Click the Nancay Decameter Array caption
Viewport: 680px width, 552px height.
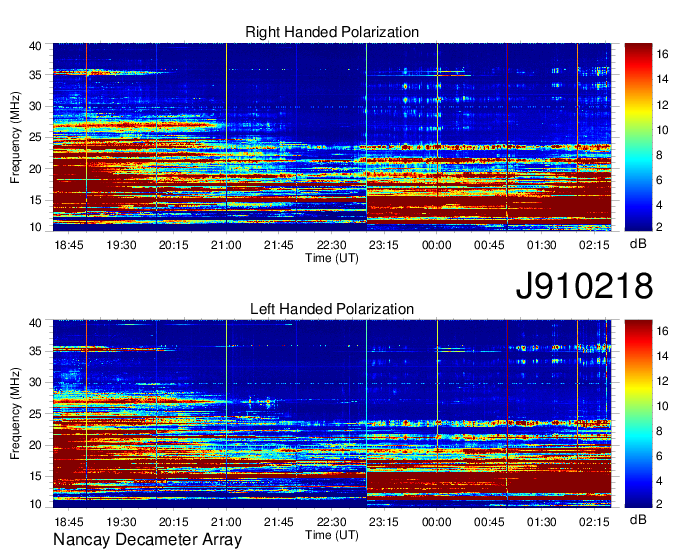click(147, 539)
